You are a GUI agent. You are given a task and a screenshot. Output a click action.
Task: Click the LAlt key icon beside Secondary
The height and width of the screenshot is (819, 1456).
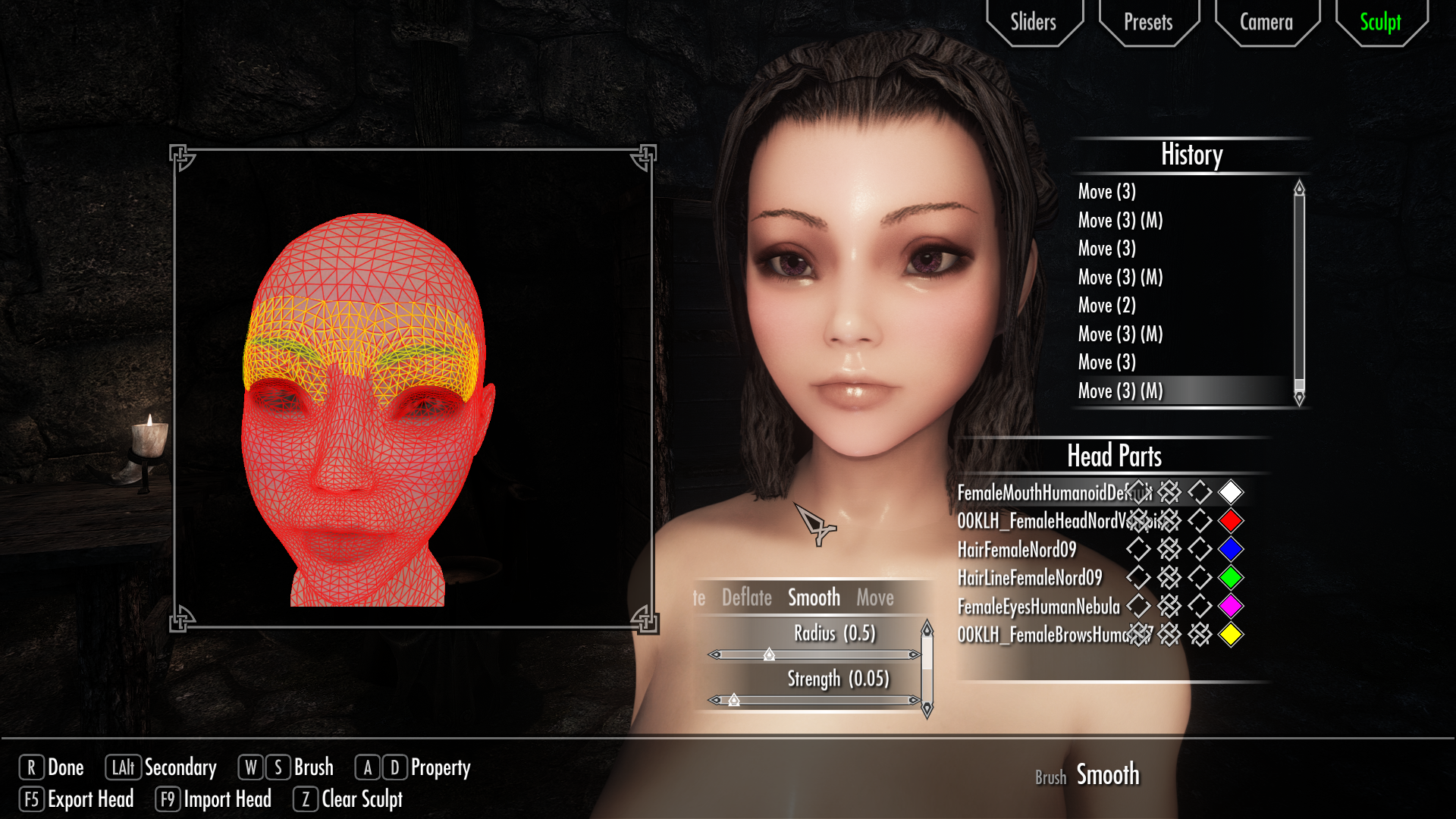(x=123, y=767)
